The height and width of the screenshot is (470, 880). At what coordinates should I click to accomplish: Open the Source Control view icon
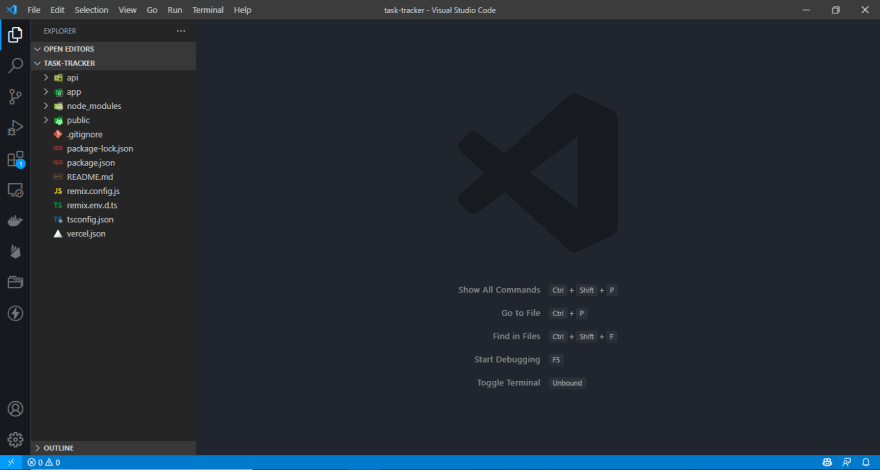pos(15,97)
